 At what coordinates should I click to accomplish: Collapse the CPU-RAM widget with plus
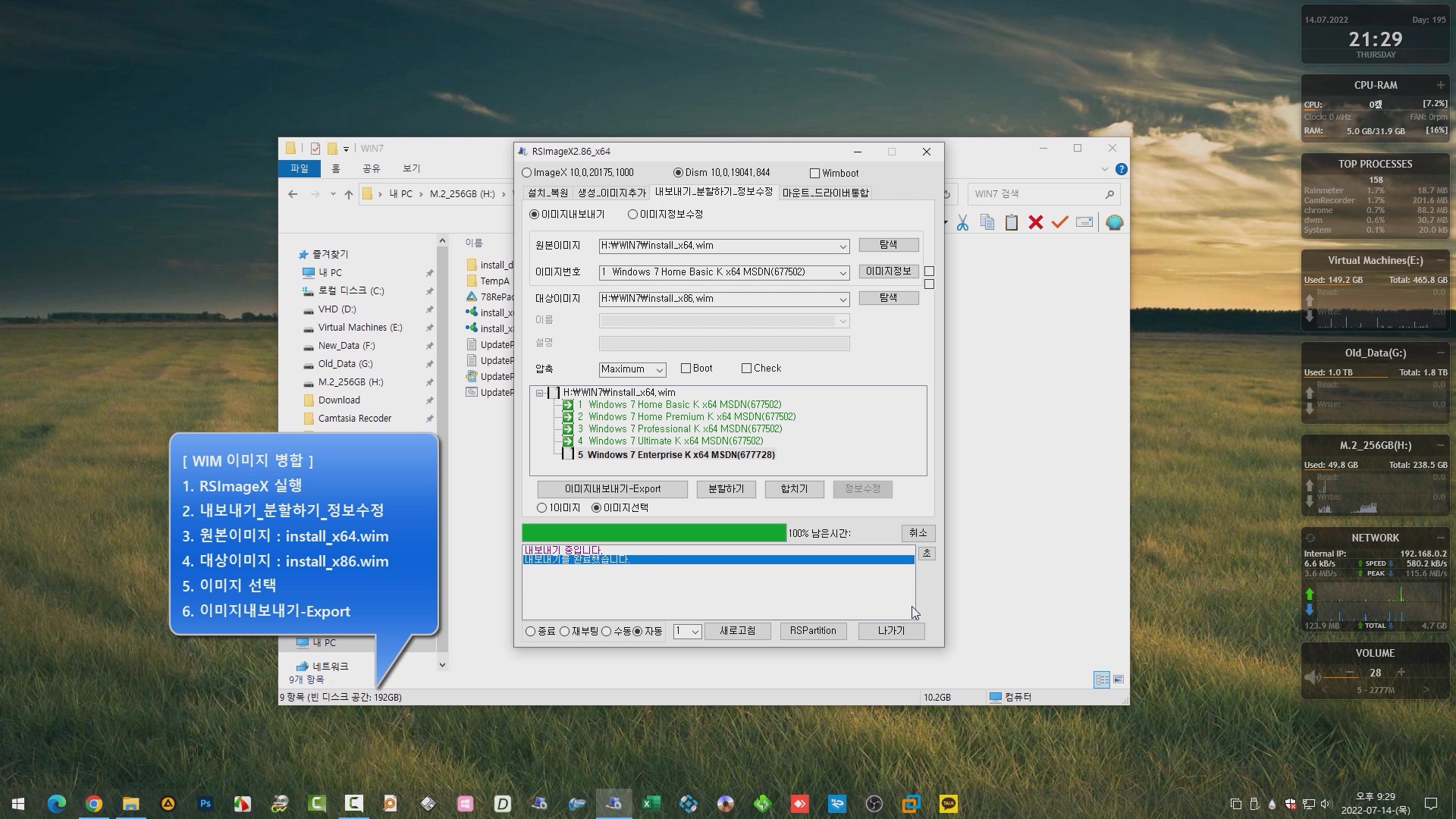click(1440, 85)
